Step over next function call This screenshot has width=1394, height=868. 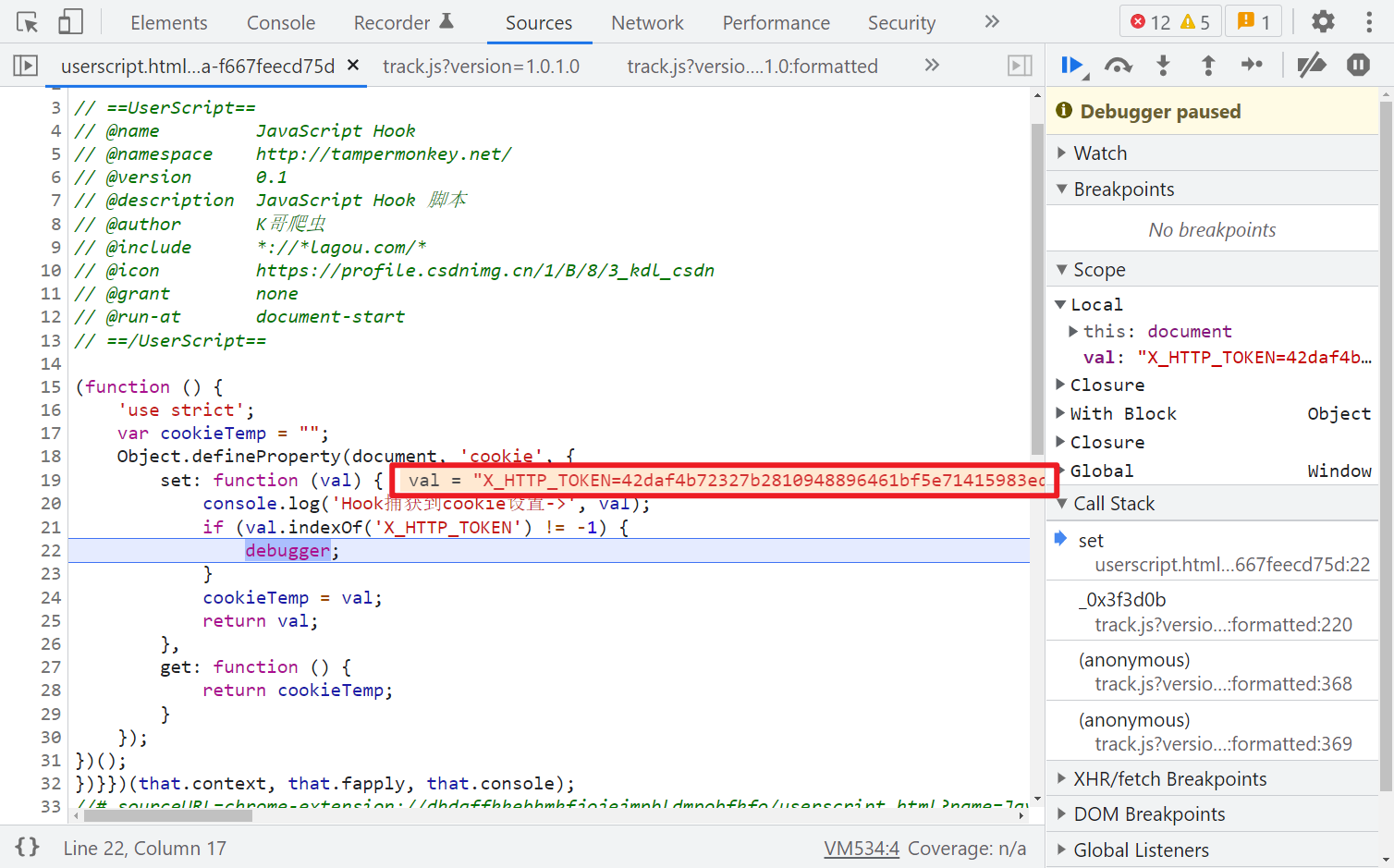1119,65
